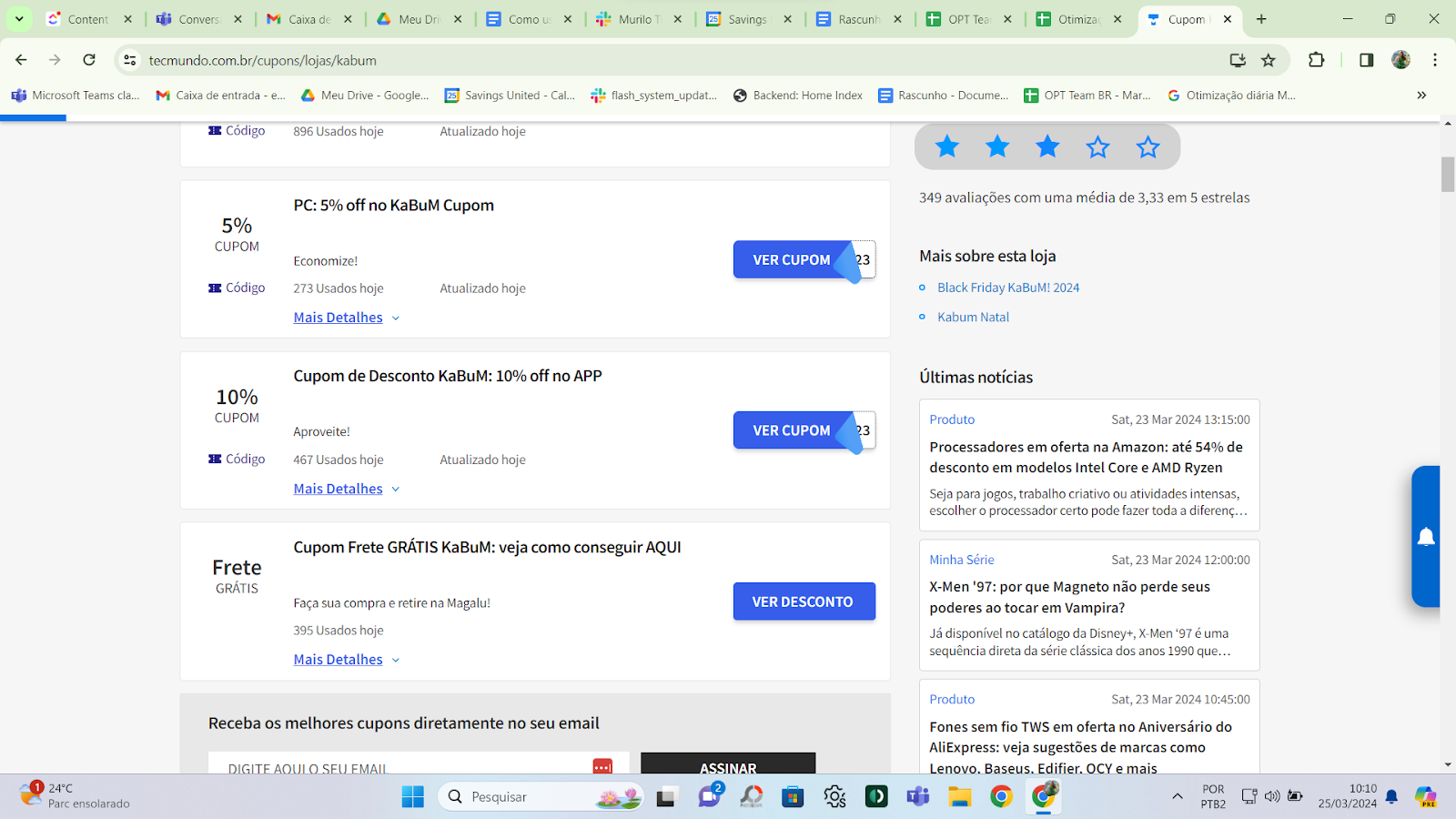Click the fifth rating star
This screenshot has height=819, width=1456.
1148,147
